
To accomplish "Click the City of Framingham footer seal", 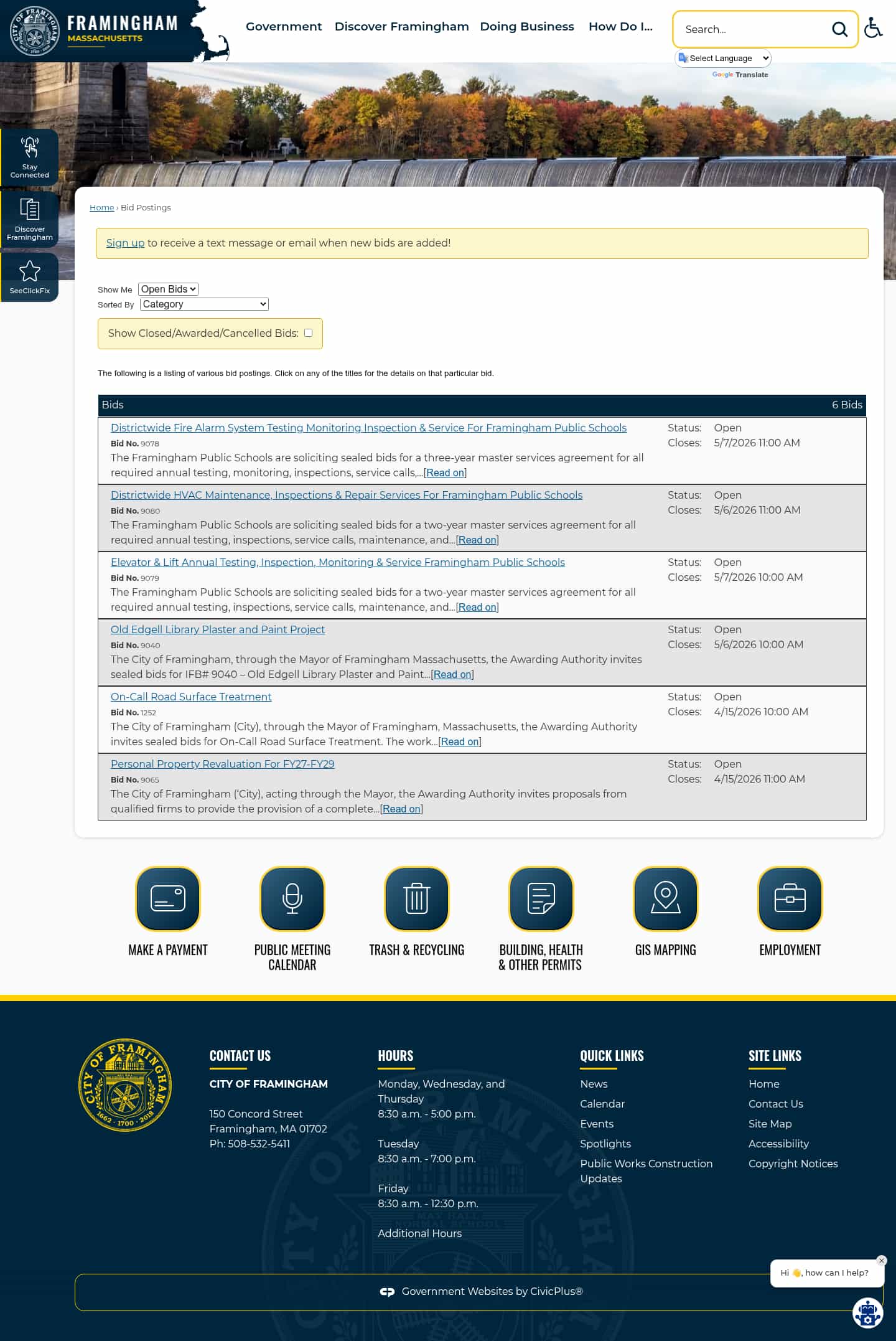I will tap(125, 1085).
